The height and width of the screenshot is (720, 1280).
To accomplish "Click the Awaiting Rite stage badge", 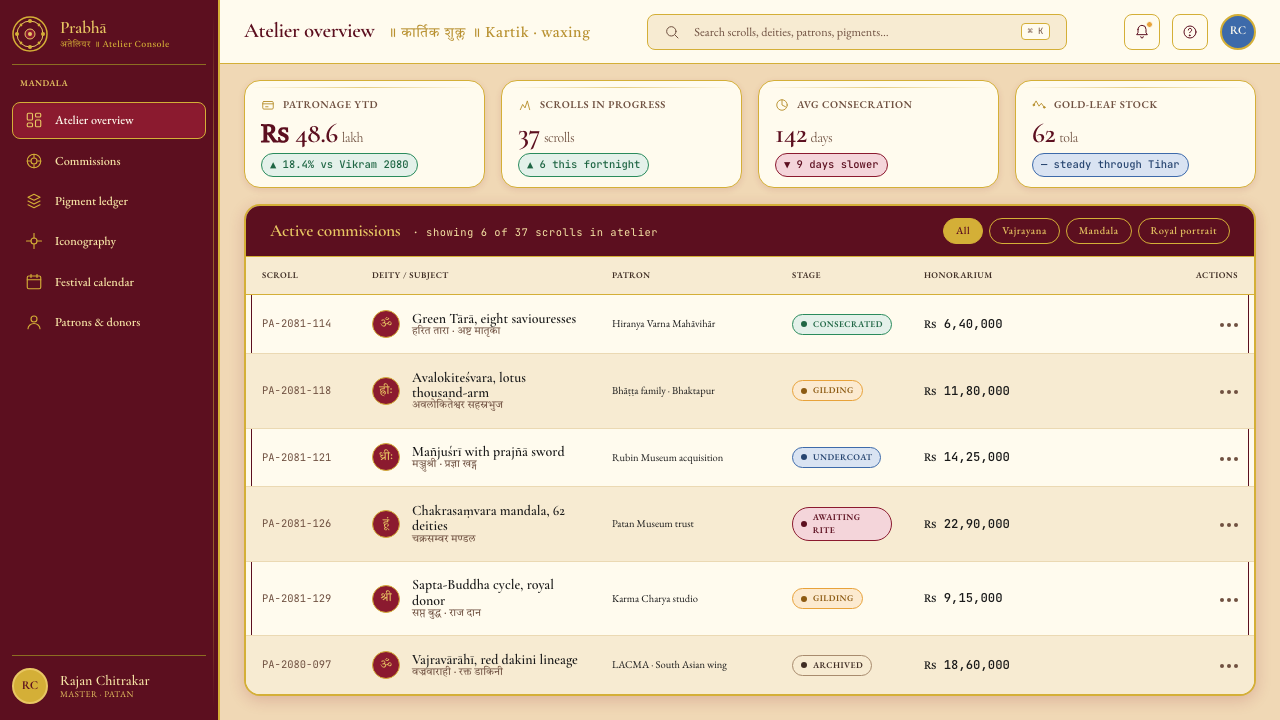I will [x=842, y=524].
